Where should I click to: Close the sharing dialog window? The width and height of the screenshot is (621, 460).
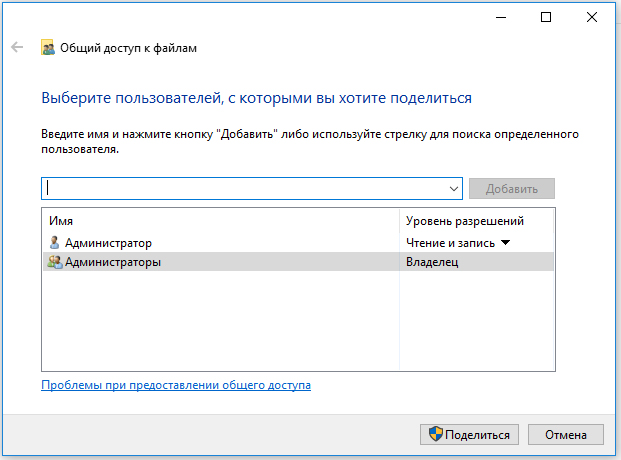click(592, 17)
